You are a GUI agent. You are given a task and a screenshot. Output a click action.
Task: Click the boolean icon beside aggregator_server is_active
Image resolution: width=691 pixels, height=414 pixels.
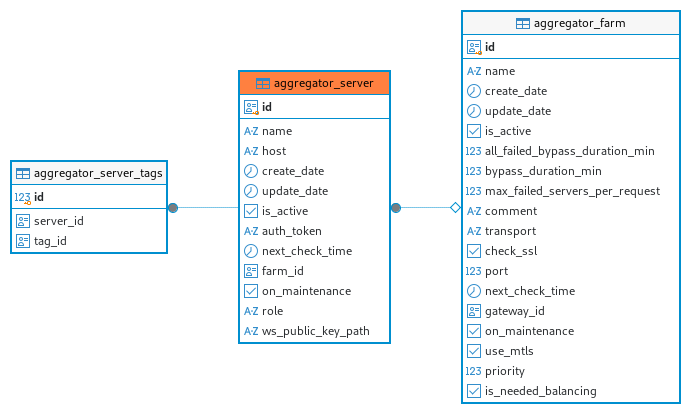point(251,211)
